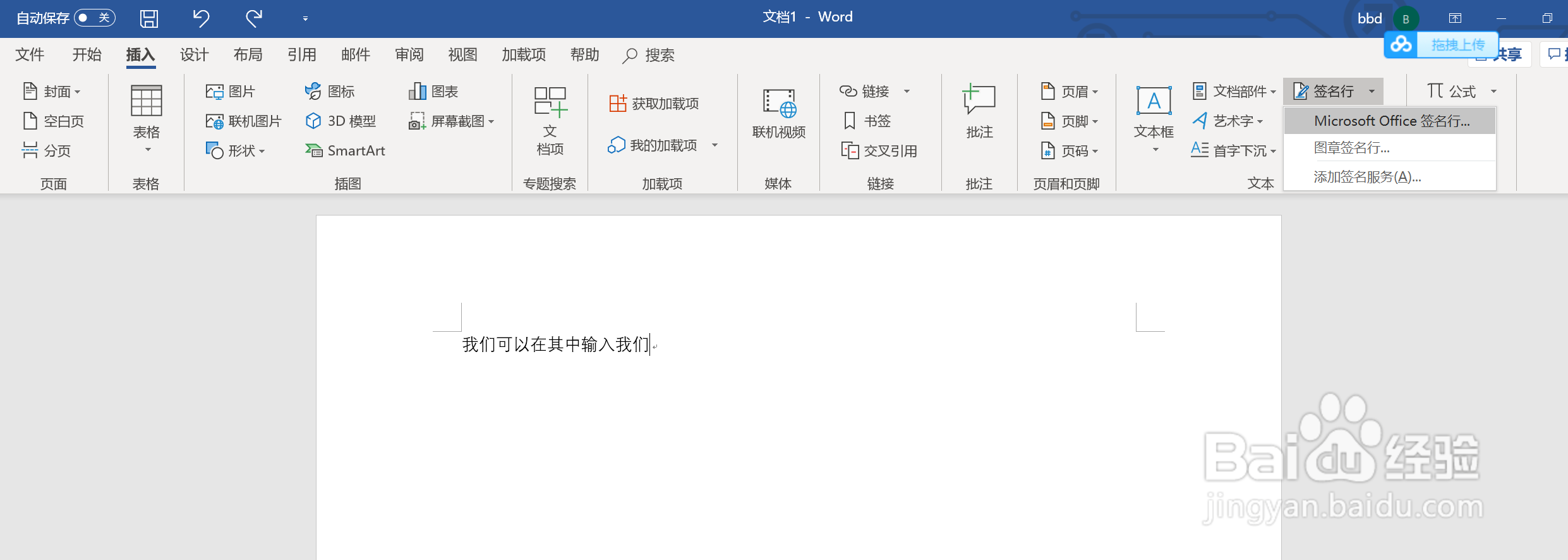
Task: Open the 文档部件 dropdown
Action: tap(1234, 92)
